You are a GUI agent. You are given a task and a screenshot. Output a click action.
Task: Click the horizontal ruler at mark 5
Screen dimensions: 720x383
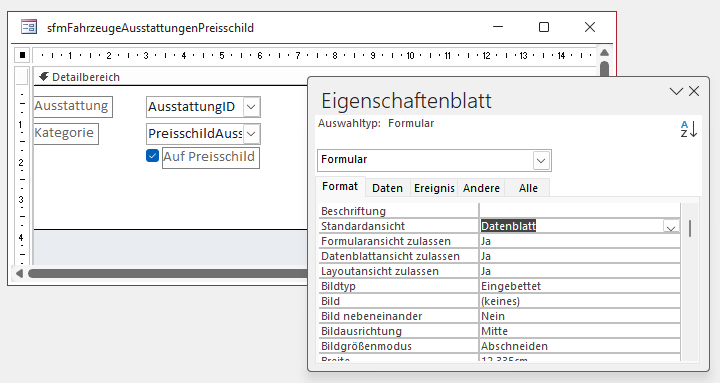(x=222, y=56)
